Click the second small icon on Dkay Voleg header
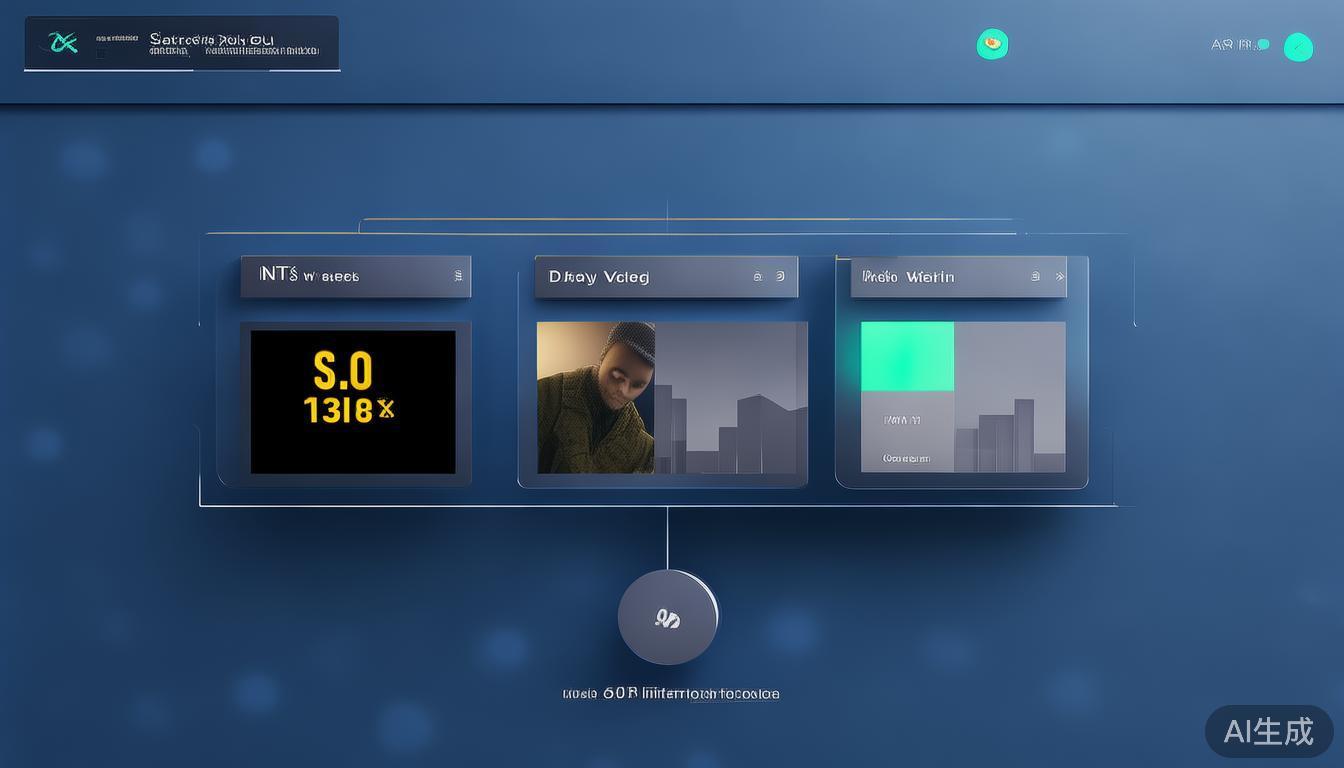Screen dimensions: 1344x768 pos(780,277)
